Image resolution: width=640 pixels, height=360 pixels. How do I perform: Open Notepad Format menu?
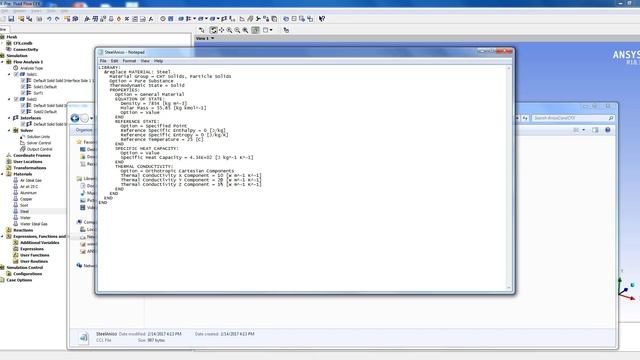point(129,61)
